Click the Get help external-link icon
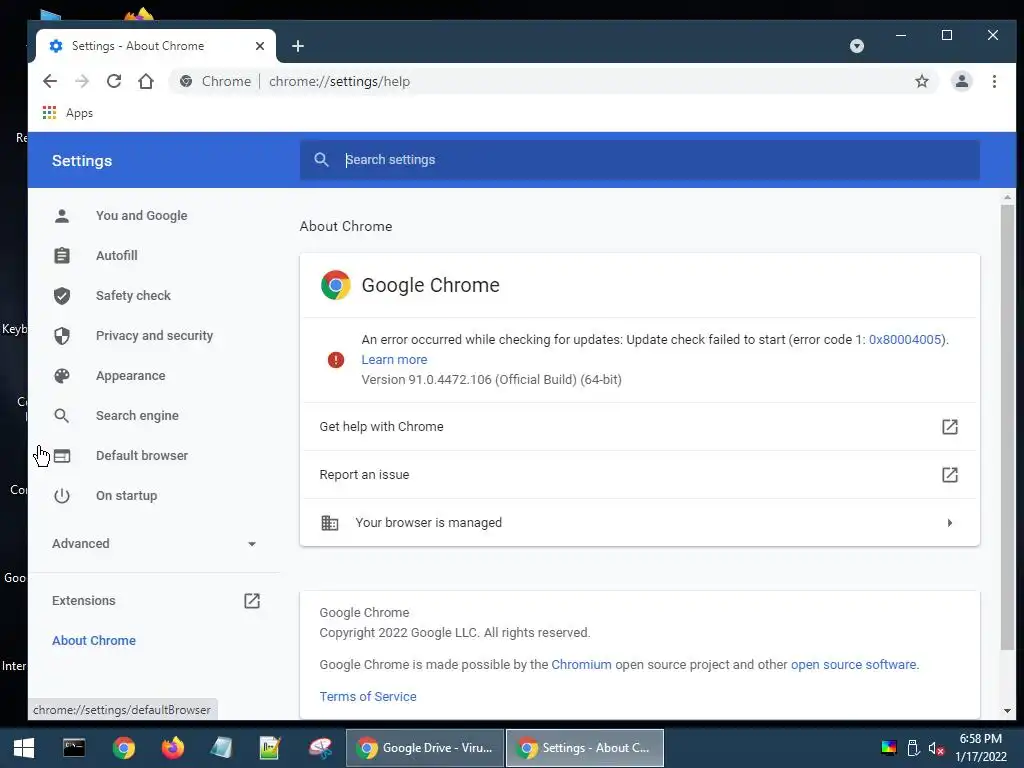 [950, 426]
